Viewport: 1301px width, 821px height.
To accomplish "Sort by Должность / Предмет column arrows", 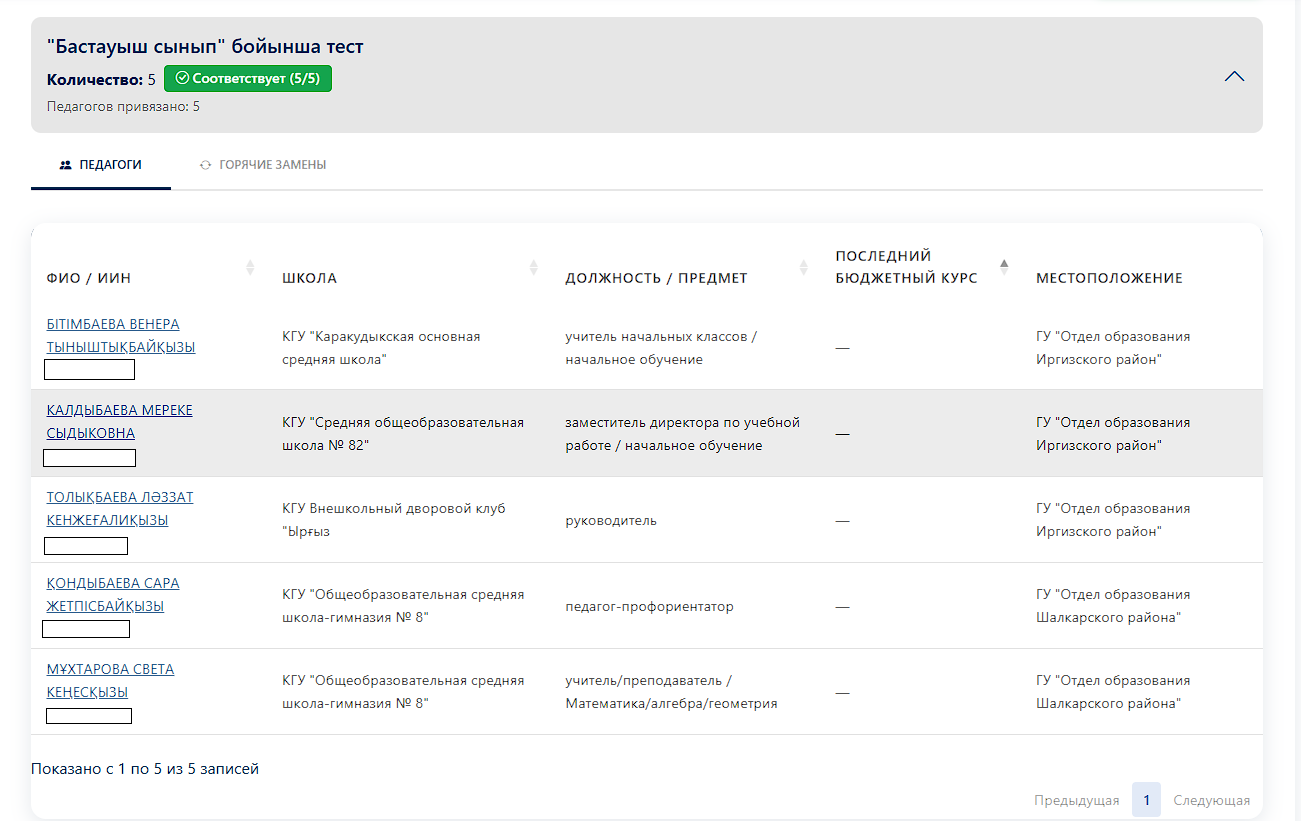I will tap(803, 267).
